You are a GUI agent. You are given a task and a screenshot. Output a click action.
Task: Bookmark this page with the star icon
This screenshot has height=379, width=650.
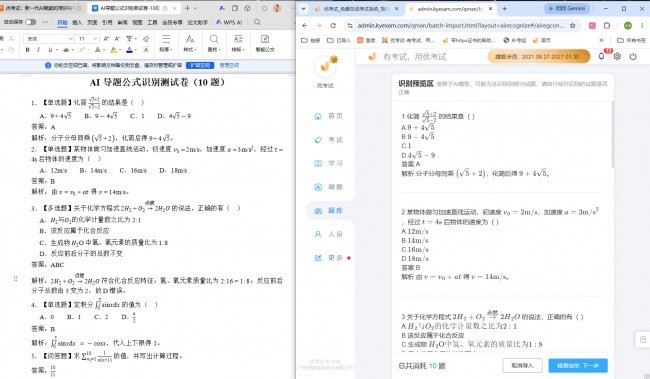tap(572, 25)
